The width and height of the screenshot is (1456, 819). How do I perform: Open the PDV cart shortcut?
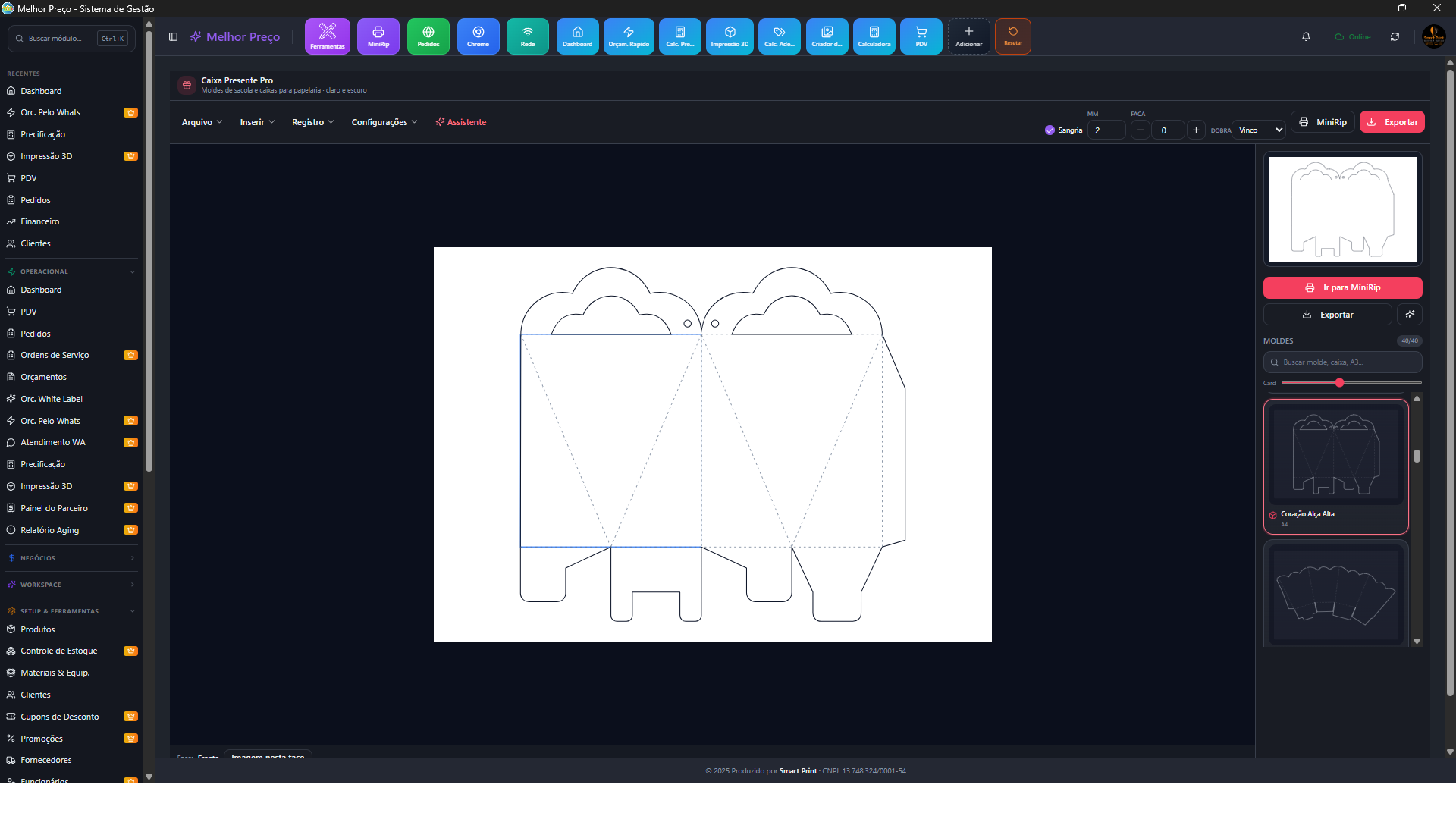(921, 36)
